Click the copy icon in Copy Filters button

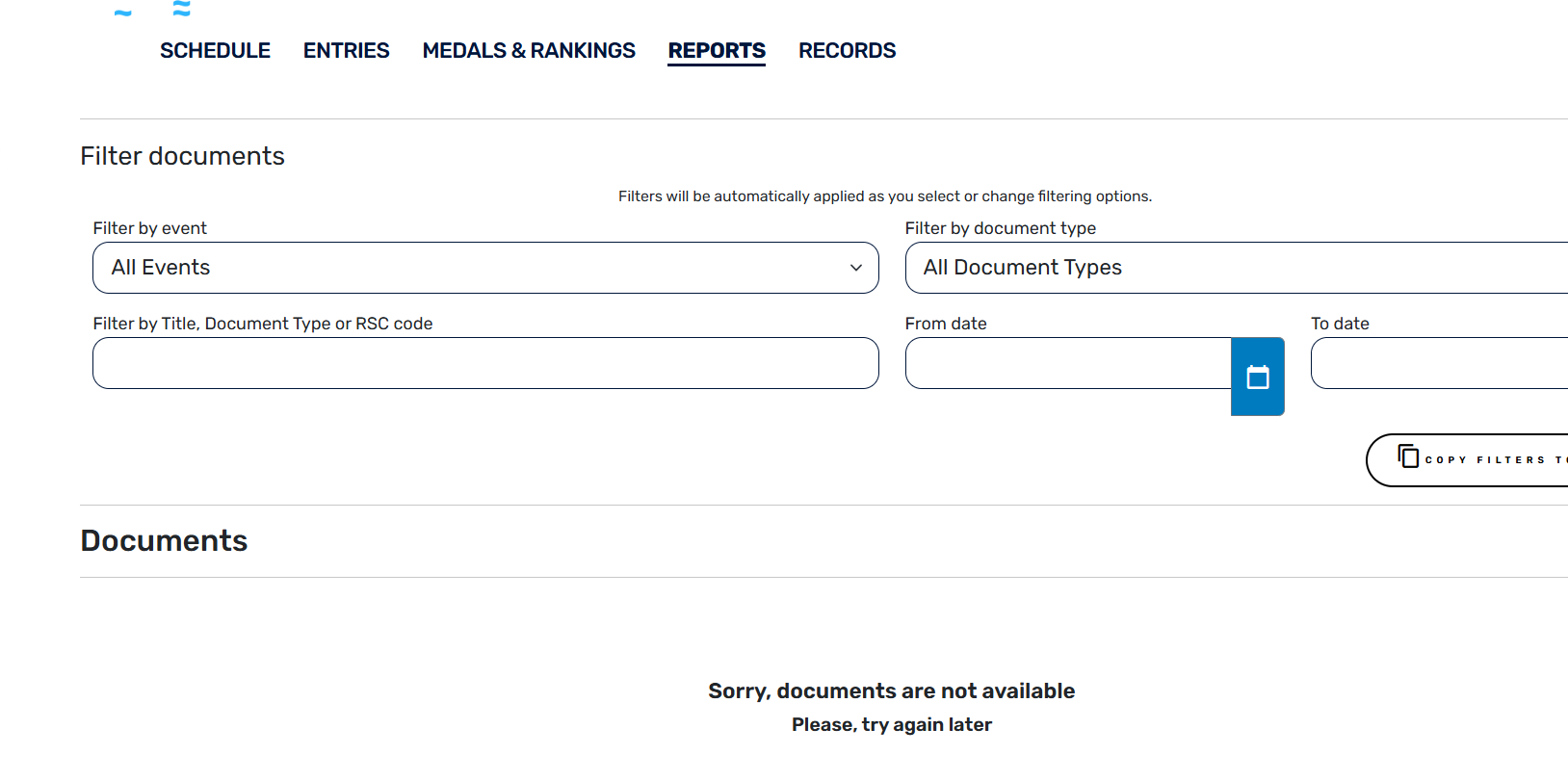(1408, 456)
